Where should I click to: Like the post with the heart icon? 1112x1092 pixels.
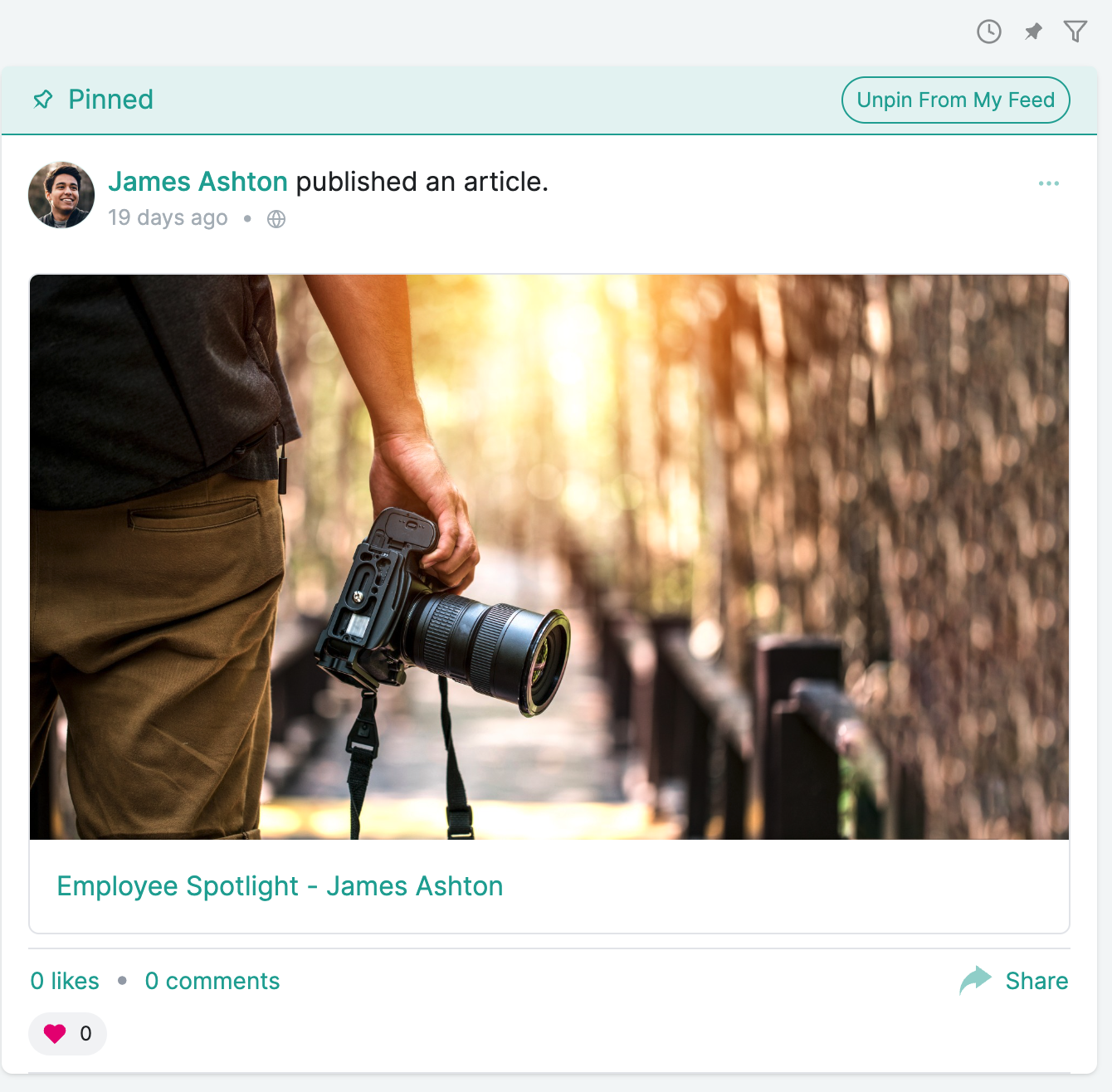(55, 1033)
